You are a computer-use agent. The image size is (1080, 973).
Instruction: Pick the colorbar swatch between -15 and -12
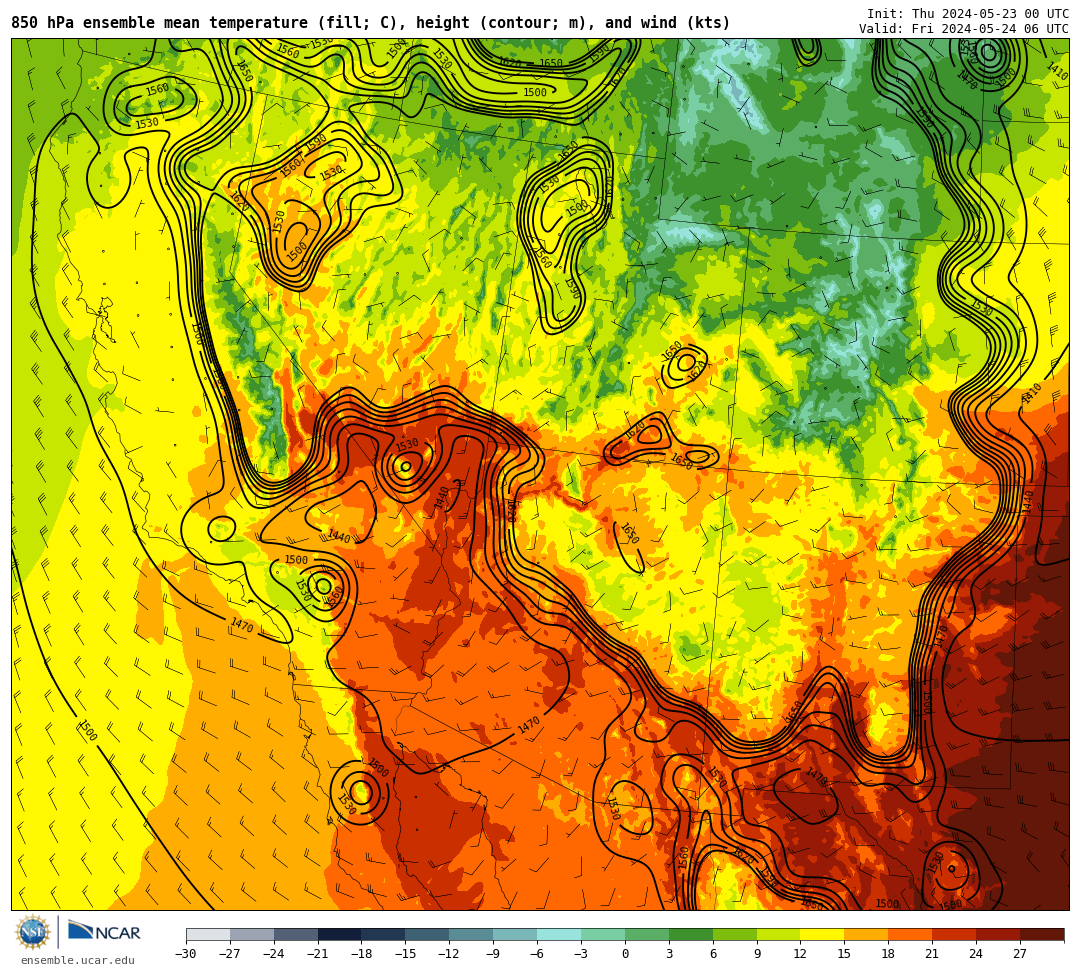(x=428, y=934)
